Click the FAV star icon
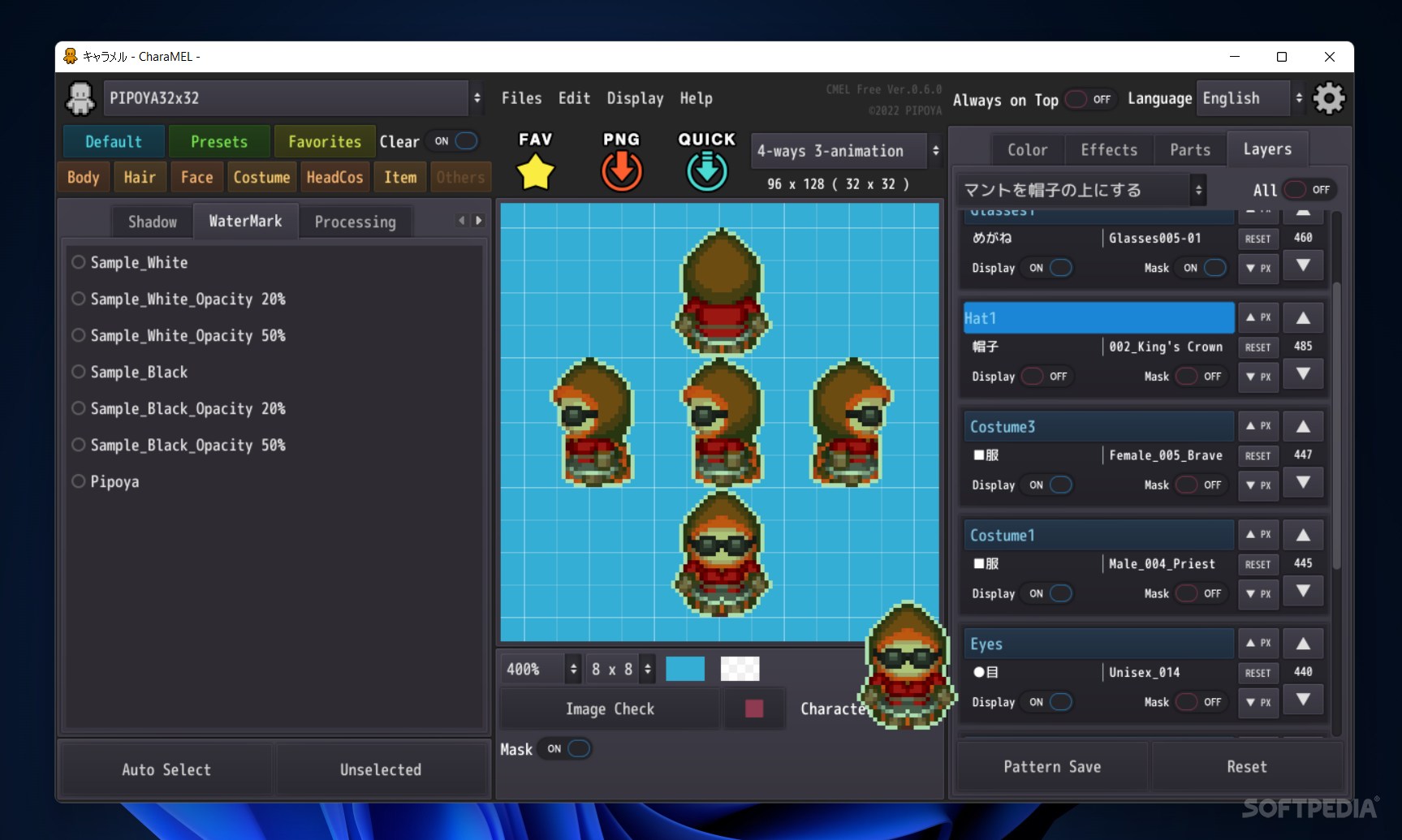This screenshot has width=1402, height=840. [536, 171]
